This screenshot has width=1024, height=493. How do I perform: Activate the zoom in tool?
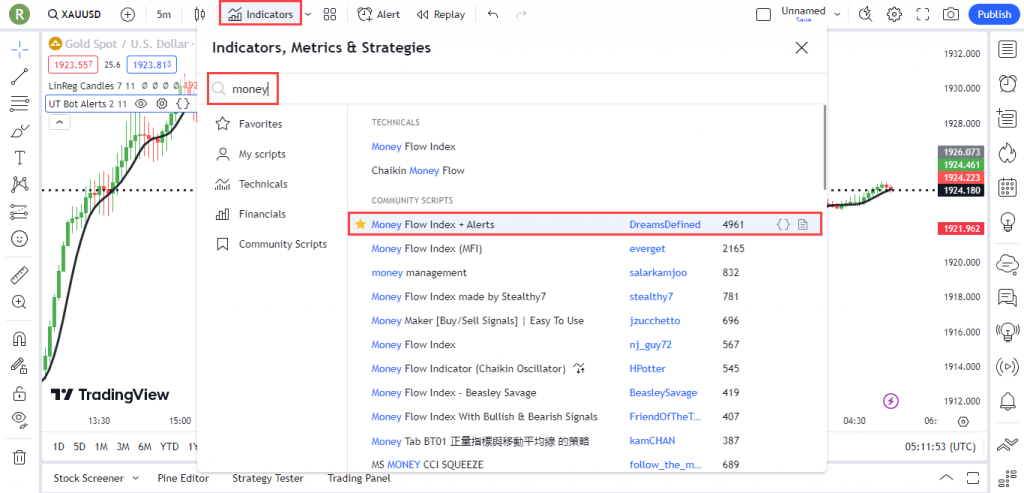[x=20, y=302]
